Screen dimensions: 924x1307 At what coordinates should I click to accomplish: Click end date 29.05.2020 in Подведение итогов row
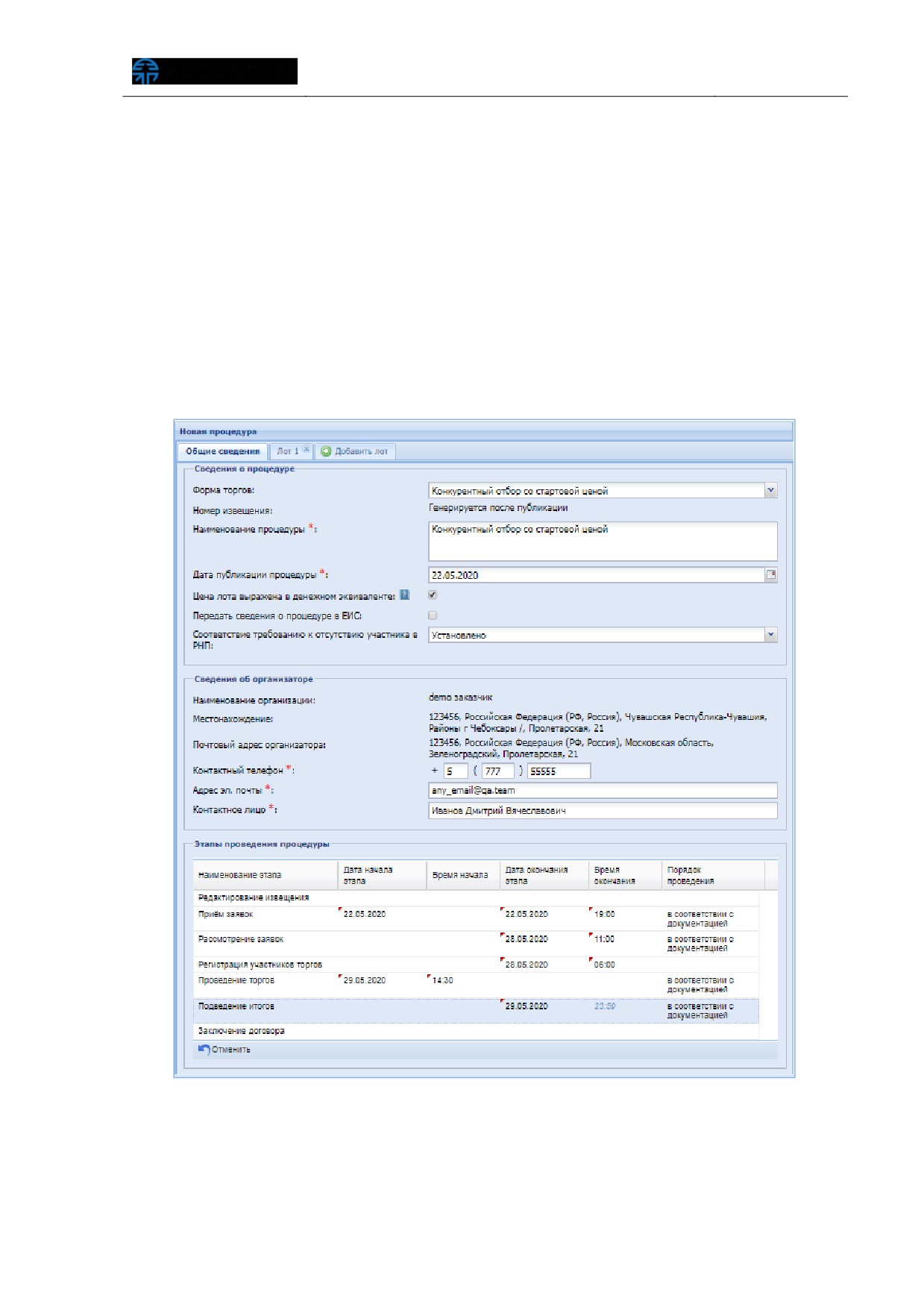coord(527,1006)
